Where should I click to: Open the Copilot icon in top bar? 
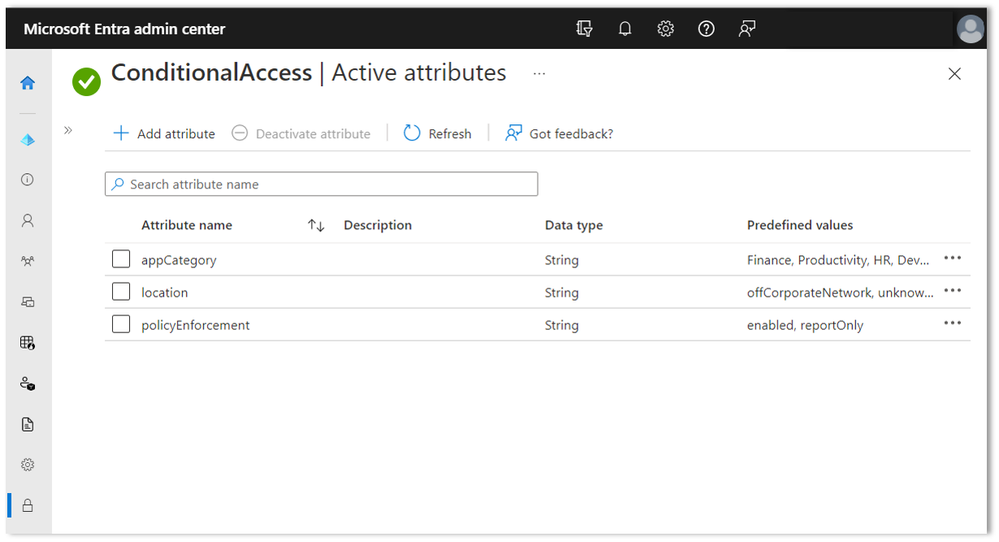[x=585, y=29]
